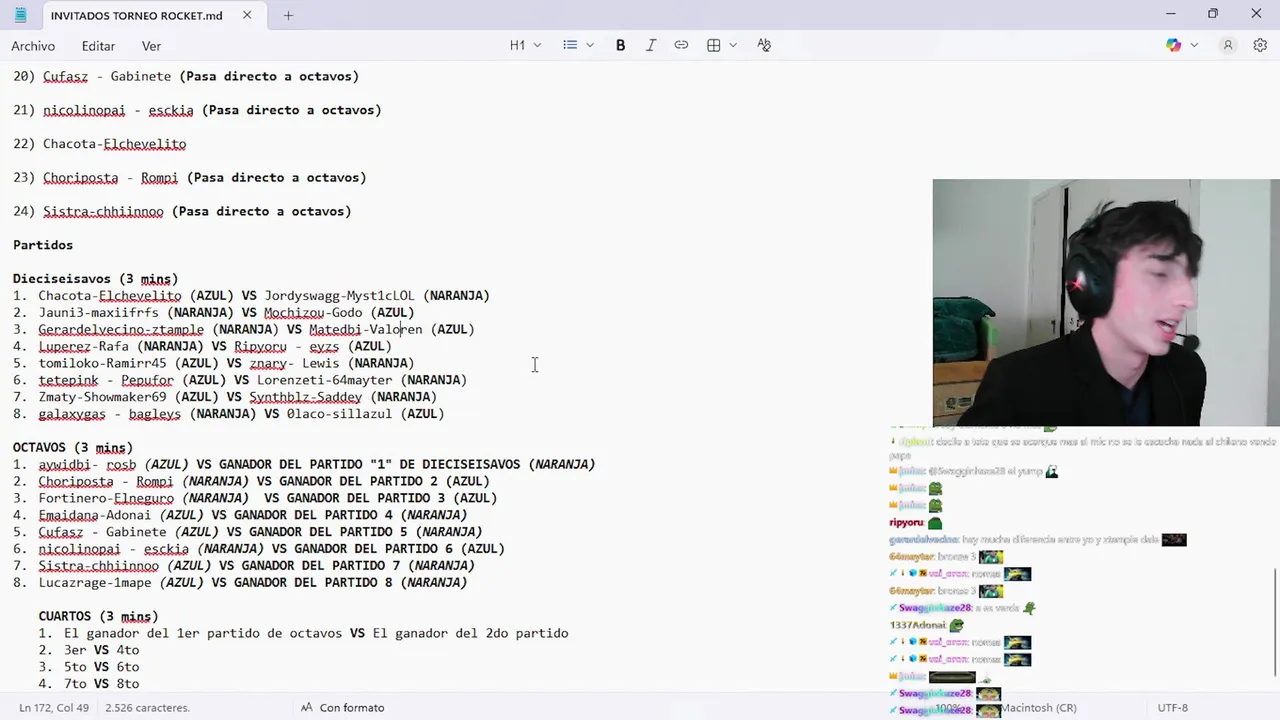Image resolution: width=1280 pixels, height=720 pixels.
Task: Click 'Jordyswagg-Myst1cLOL' in match 1
Action: [x=339, y=296]
